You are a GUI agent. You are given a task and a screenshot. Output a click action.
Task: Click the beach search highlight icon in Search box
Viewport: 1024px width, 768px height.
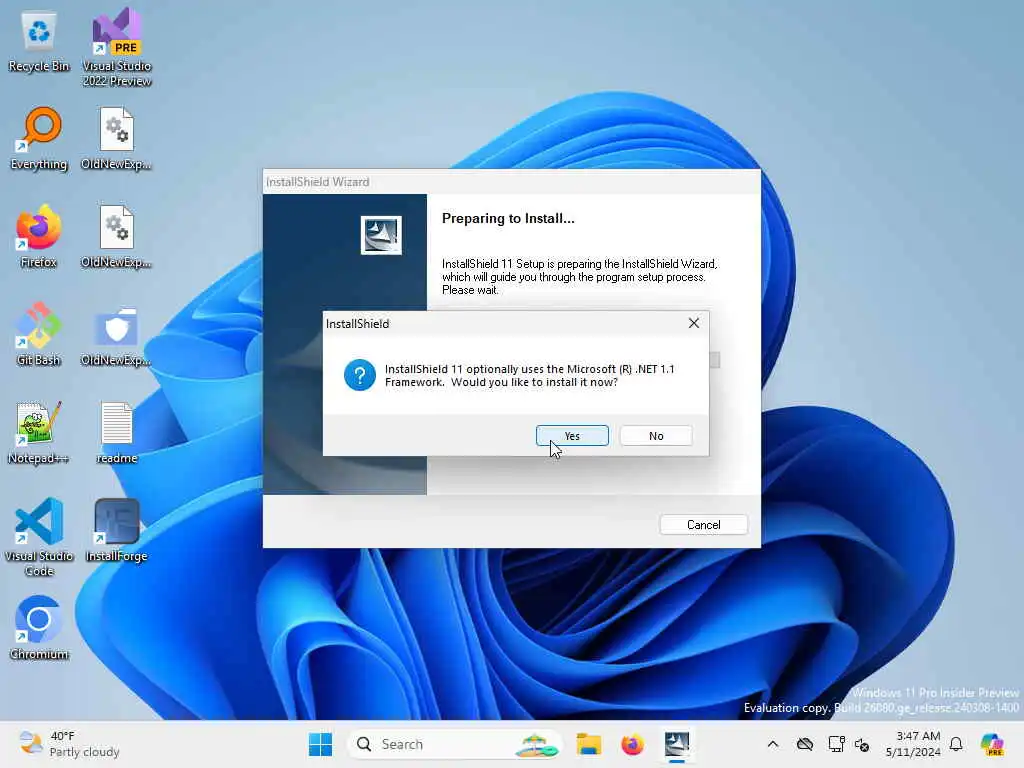coord(538,744)
